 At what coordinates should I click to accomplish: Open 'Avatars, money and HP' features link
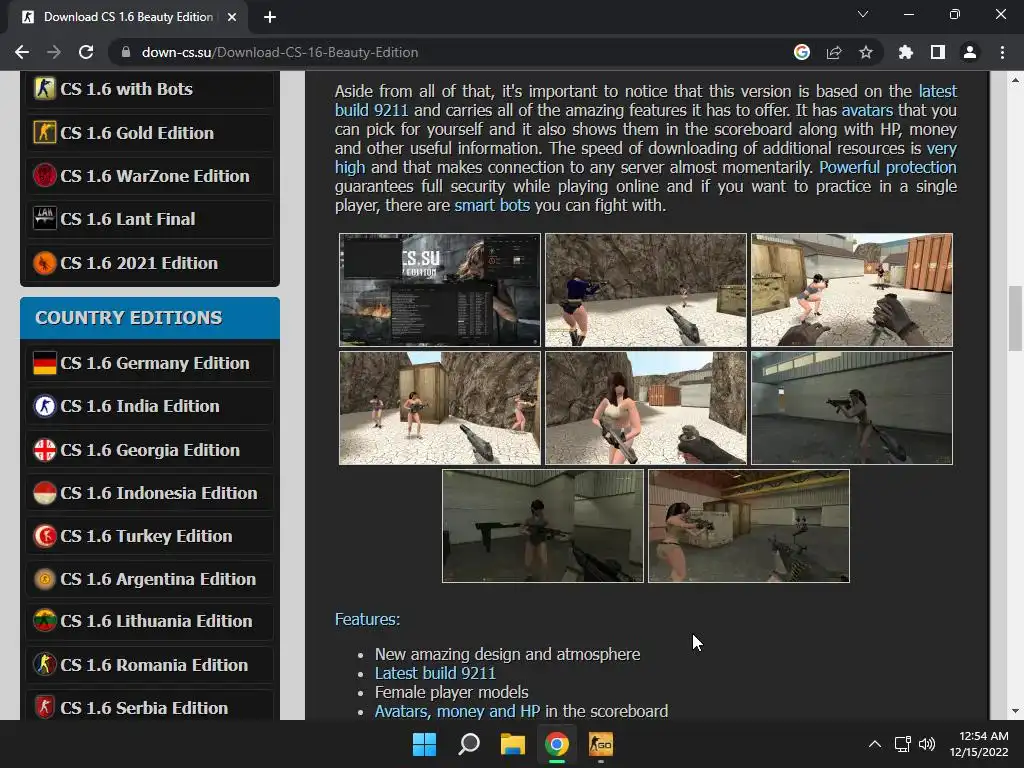(x=457, y=711)
